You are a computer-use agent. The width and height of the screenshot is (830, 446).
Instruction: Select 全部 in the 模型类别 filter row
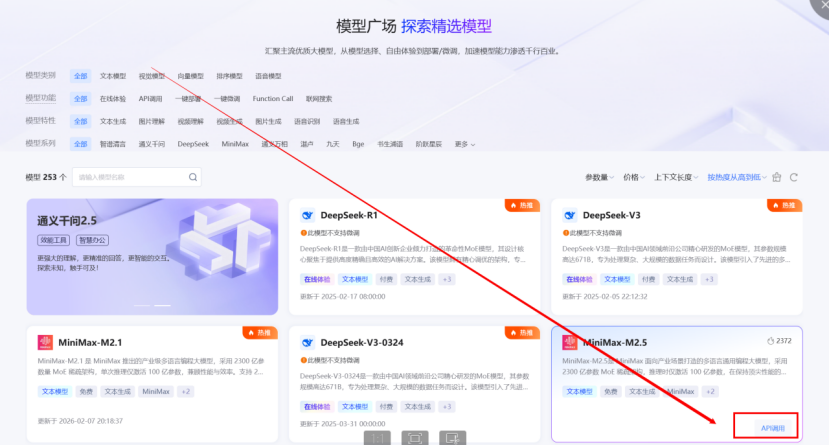point(80,76)
